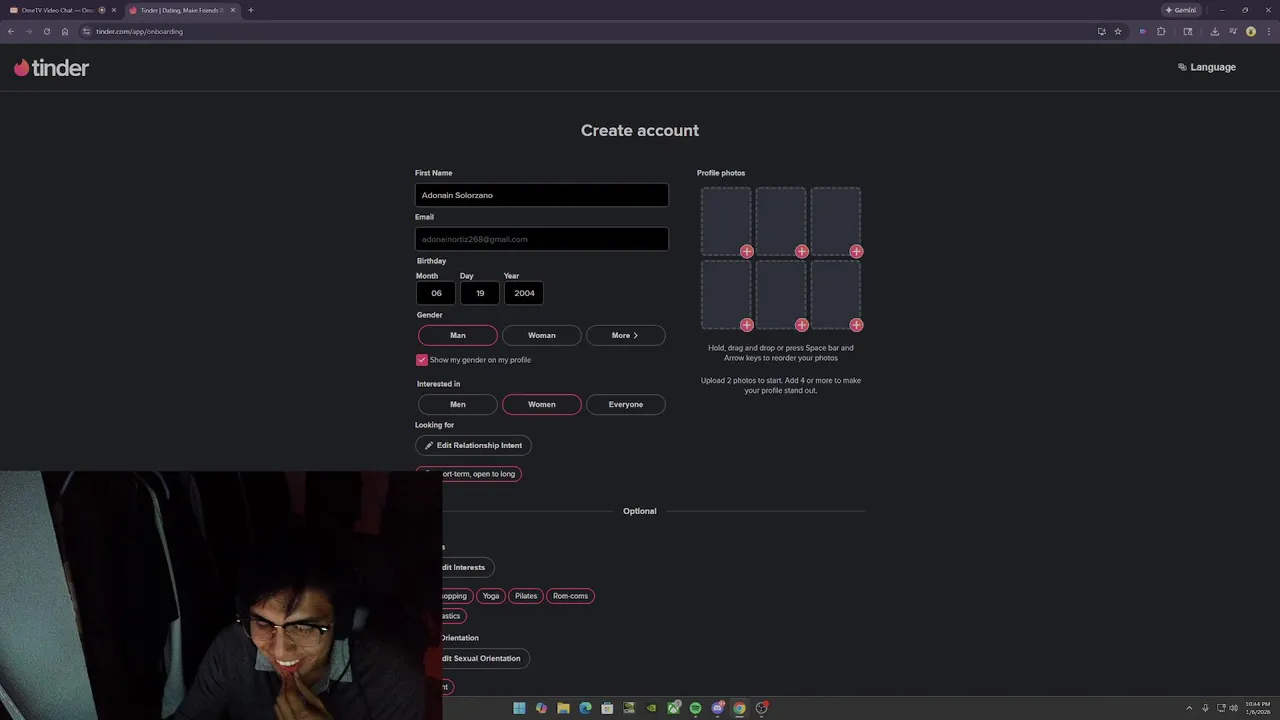Click the Gemini button in Chrome
1280x720 pixels.
(1181, 10)
